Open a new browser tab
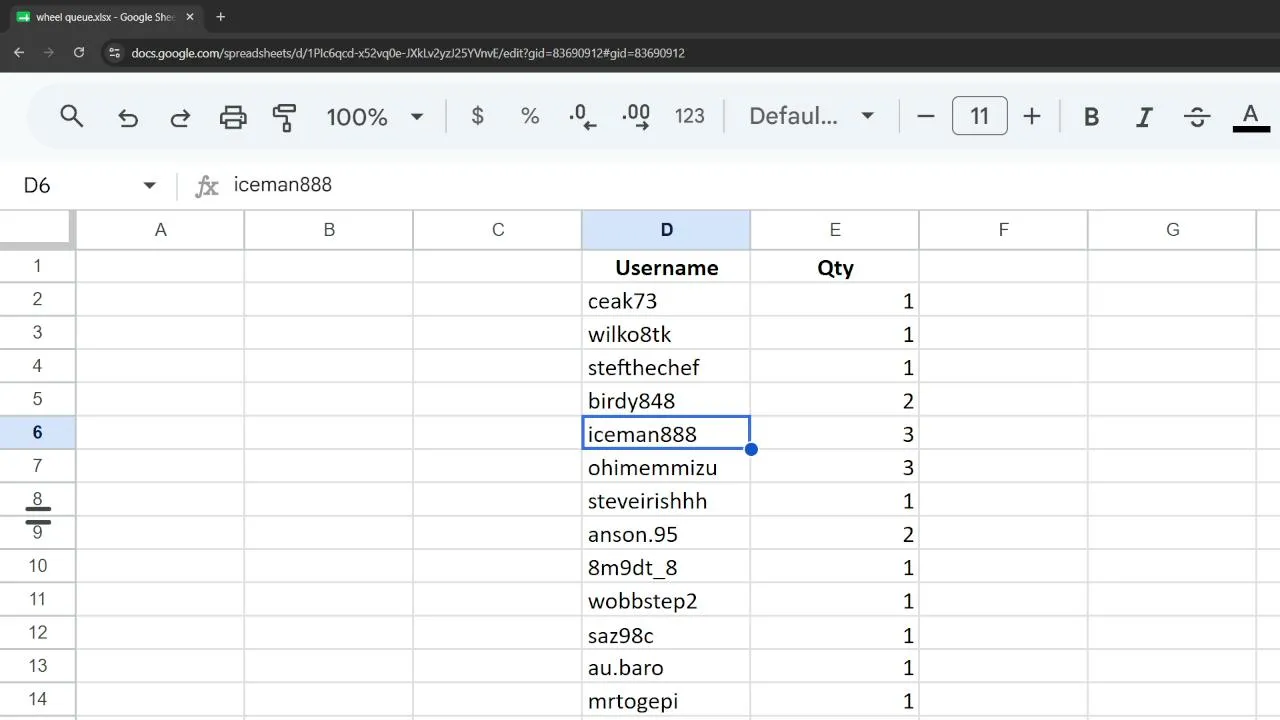 (220, 17)
